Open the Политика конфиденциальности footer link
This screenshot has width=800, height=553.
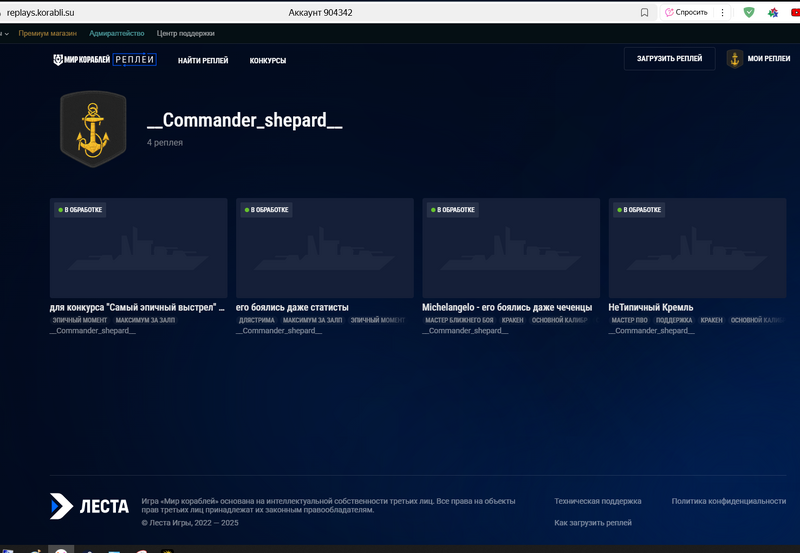point(729,501)
